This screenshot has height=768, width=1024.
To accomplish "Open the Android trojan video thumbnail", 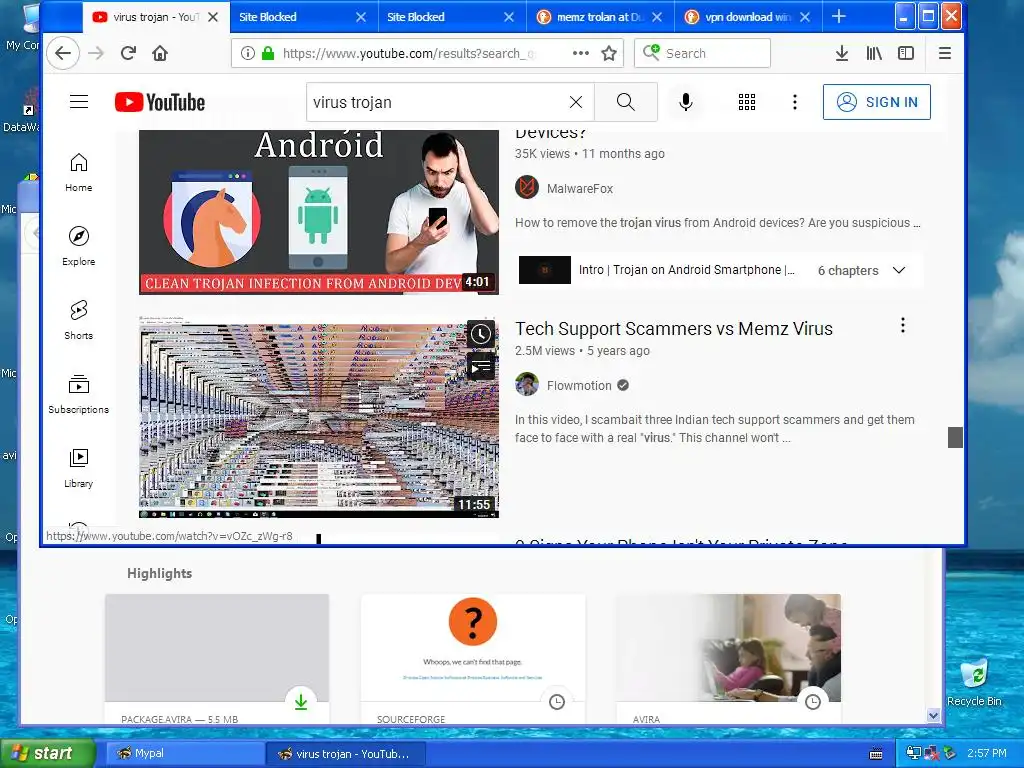I will [319, 212].
